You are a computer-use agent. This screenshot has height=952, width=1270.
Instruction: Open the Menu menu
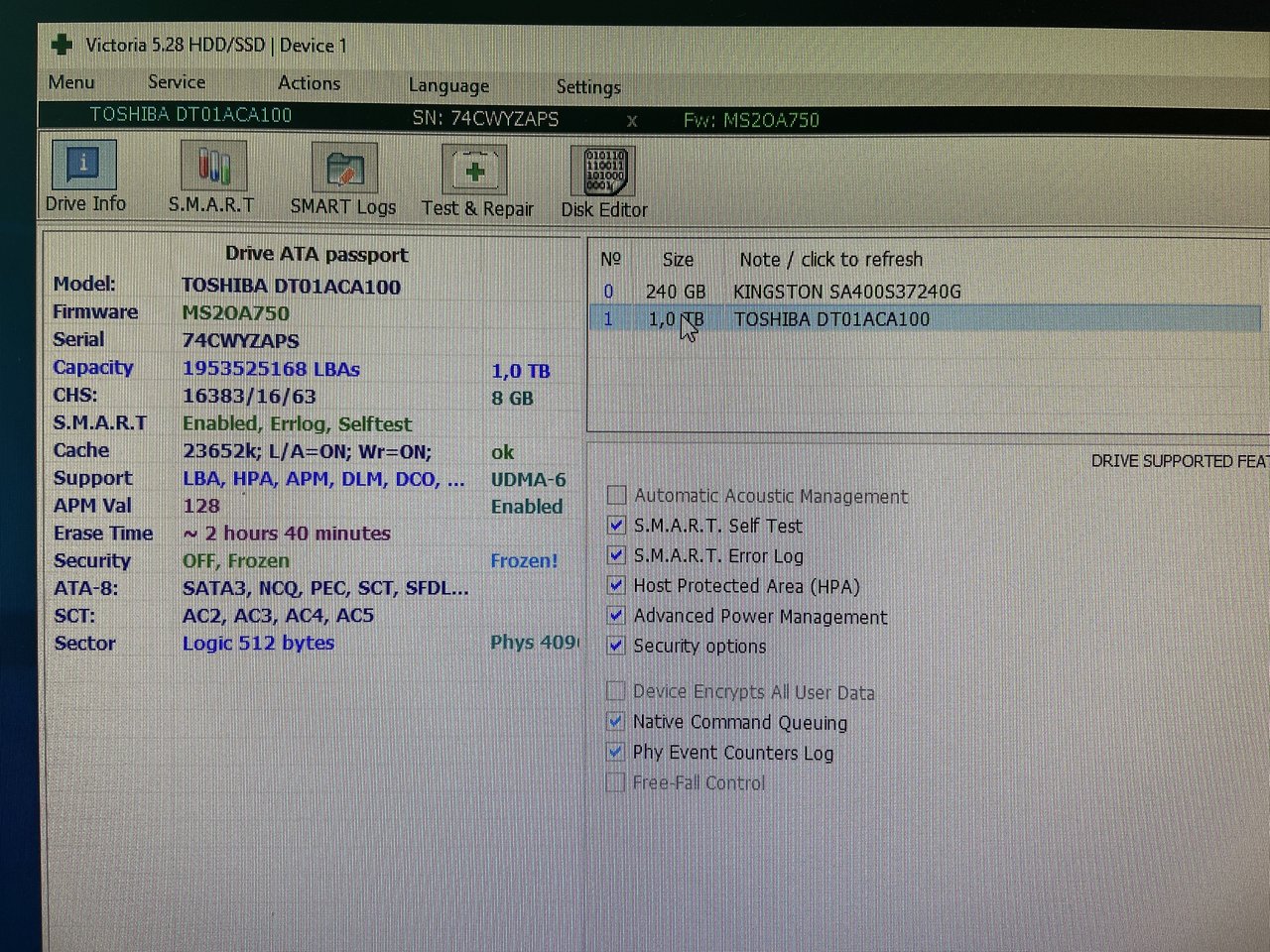click(x=71, y=82)
